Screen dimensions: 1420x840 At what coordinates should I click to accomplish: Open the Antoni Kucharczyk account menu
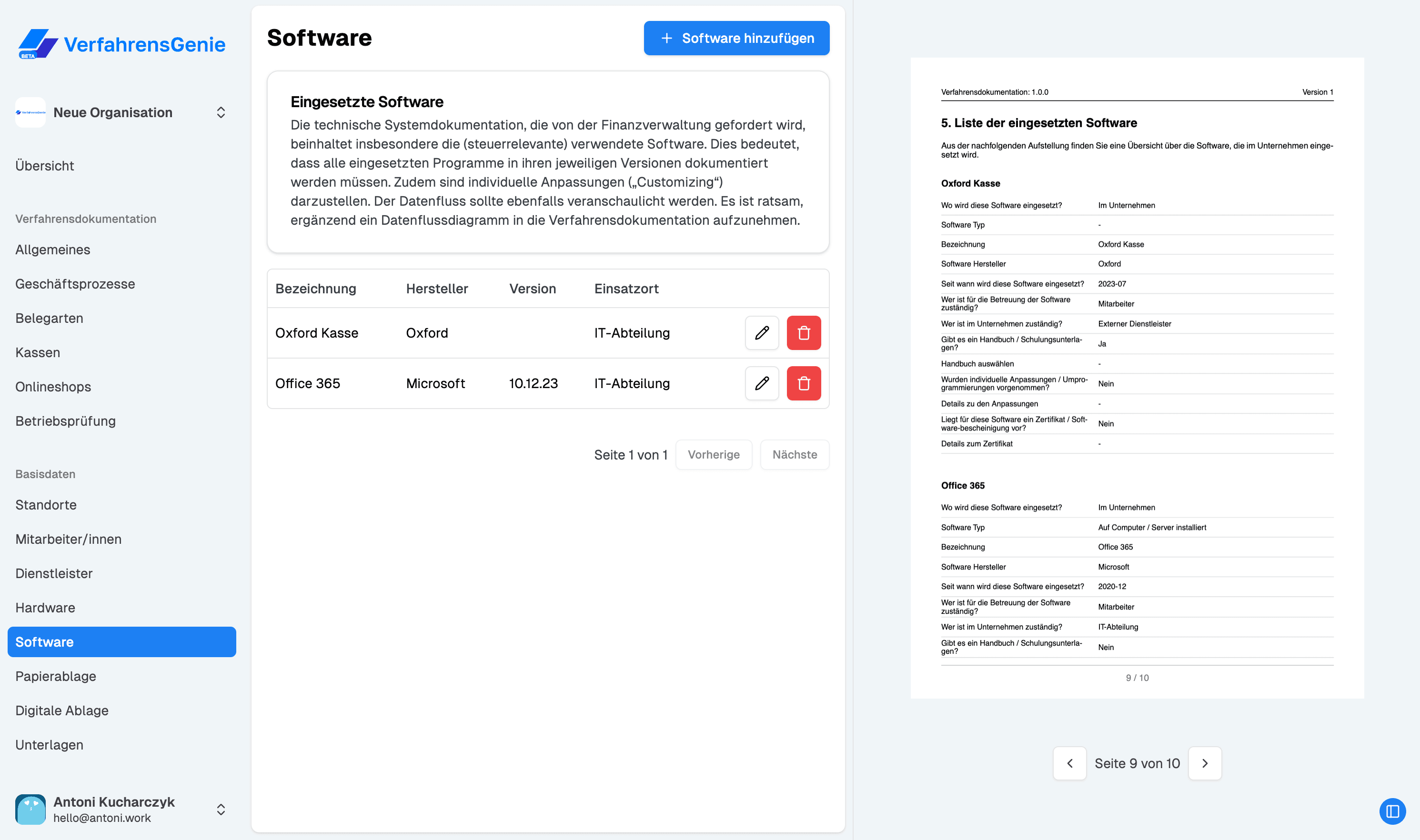click(x=221, y=810)
